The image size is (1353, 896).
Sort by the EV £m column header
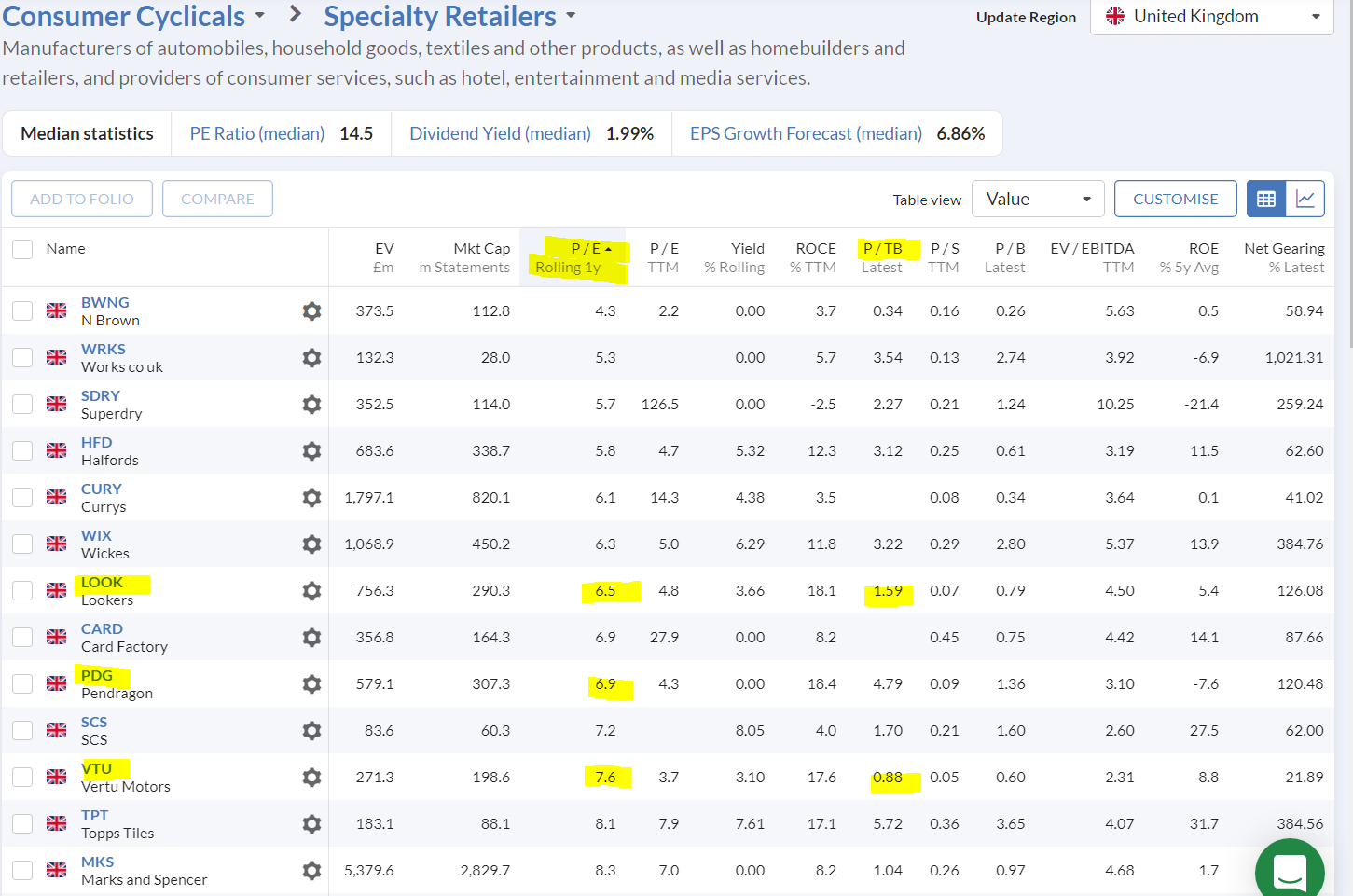coord(383,258)
